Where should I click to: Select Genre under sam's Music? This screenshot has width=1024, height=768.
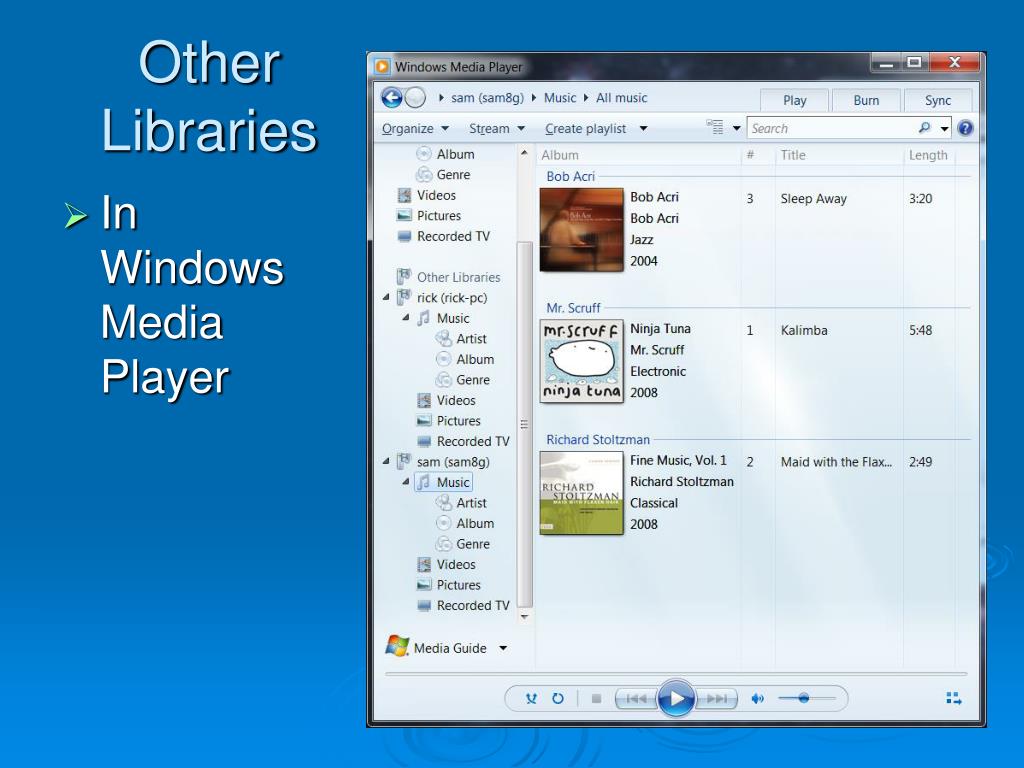(463, 543)
